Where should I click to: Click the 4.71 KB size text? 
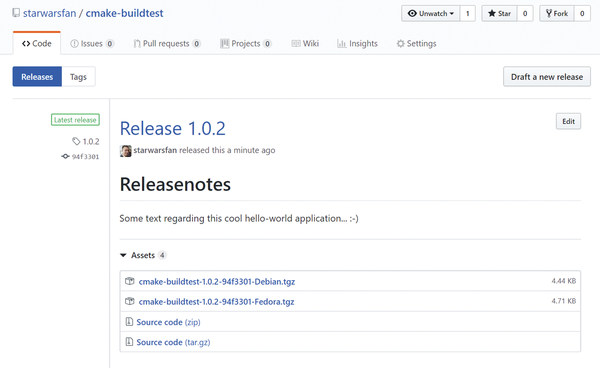tap(564, 301)
